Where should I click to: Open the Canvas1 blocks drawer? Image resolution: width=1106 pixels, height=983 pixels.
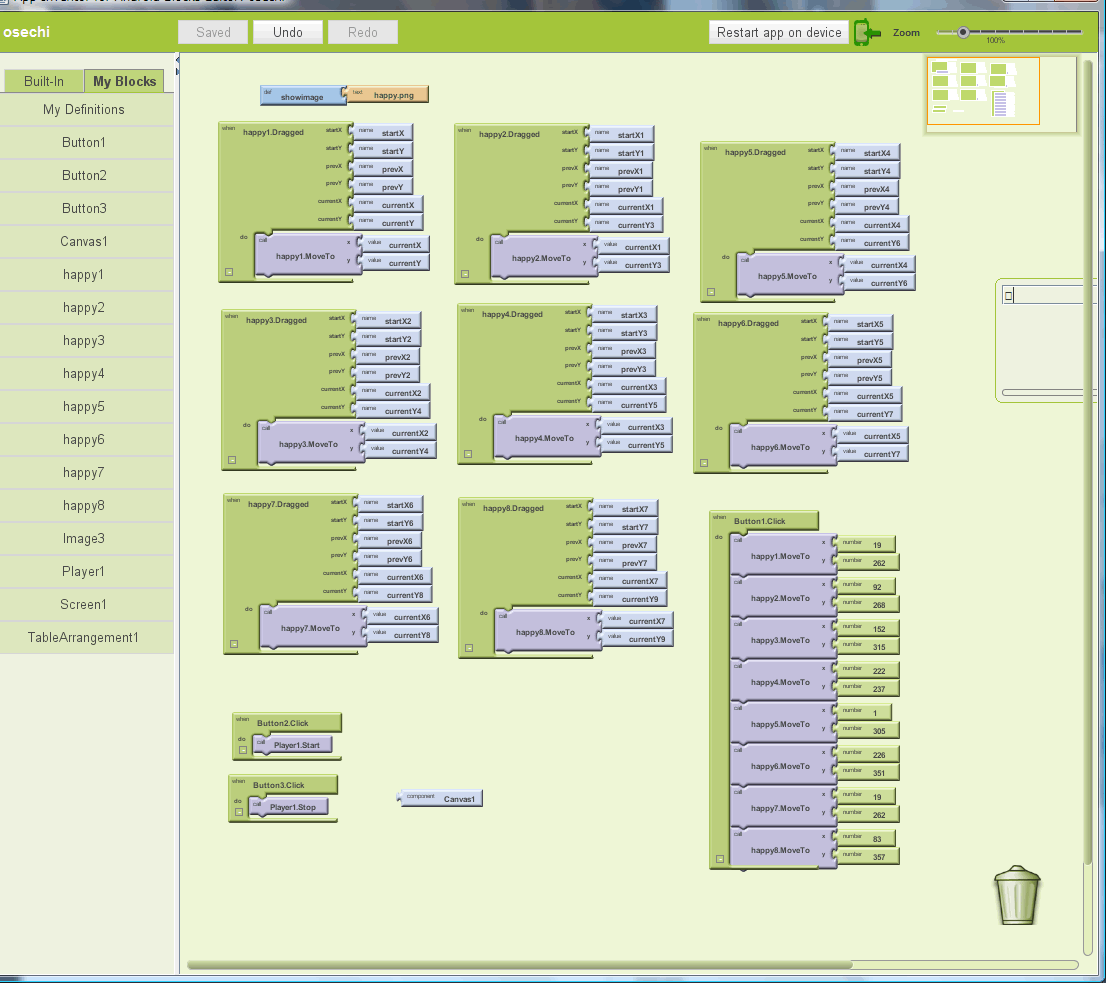click(x=84, y=241)
